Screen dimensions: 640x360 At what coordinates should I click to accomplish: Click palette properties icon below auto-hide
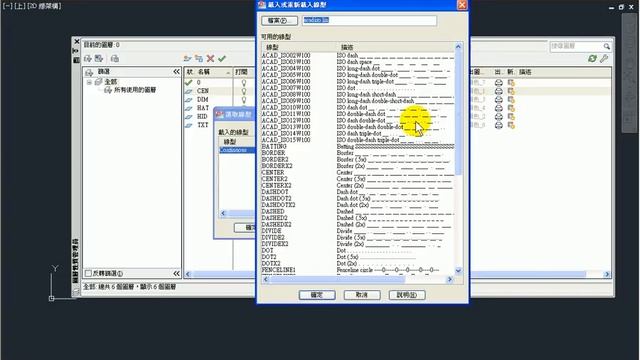(x=76, y=60)
